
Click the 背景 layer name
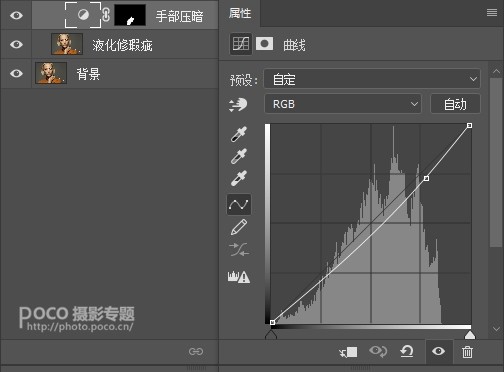click(88, 74)
